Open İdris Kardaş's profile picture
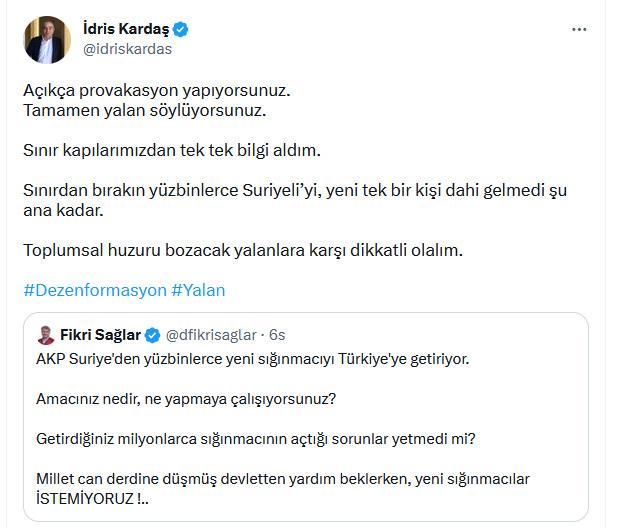Screen dimensions: 630x528 46,40
